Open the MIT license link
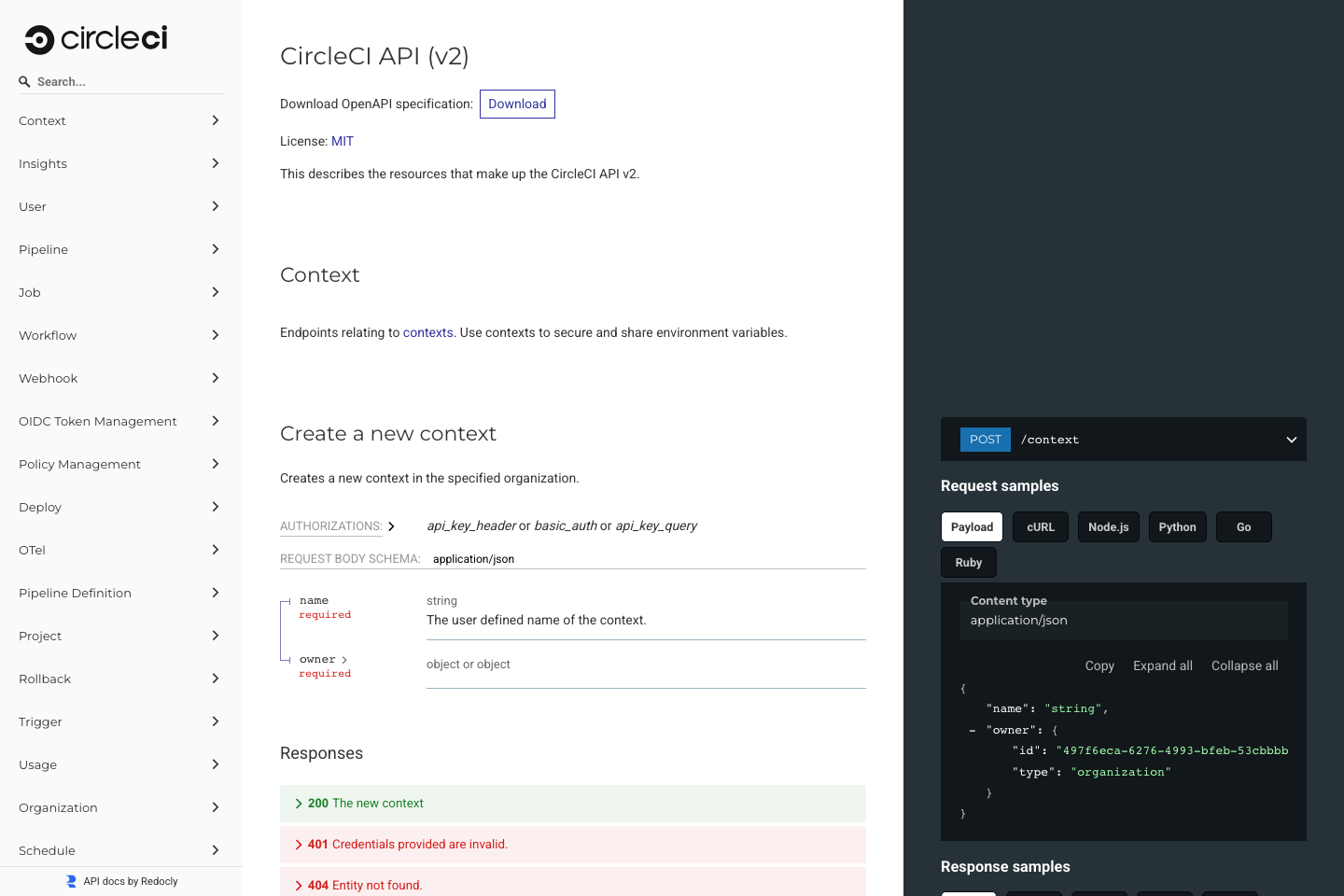 tap(343, 141)
